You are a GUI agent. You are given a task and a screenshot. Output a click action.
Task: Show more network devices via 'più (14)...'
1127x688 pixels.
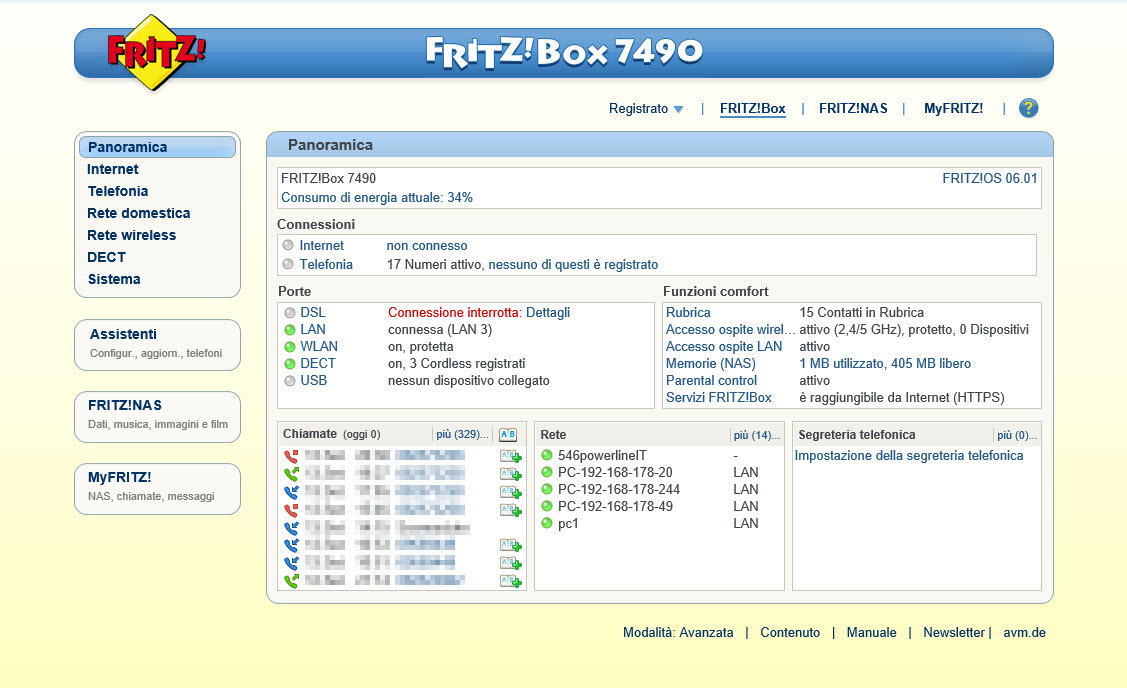click(x=756, y=435)
